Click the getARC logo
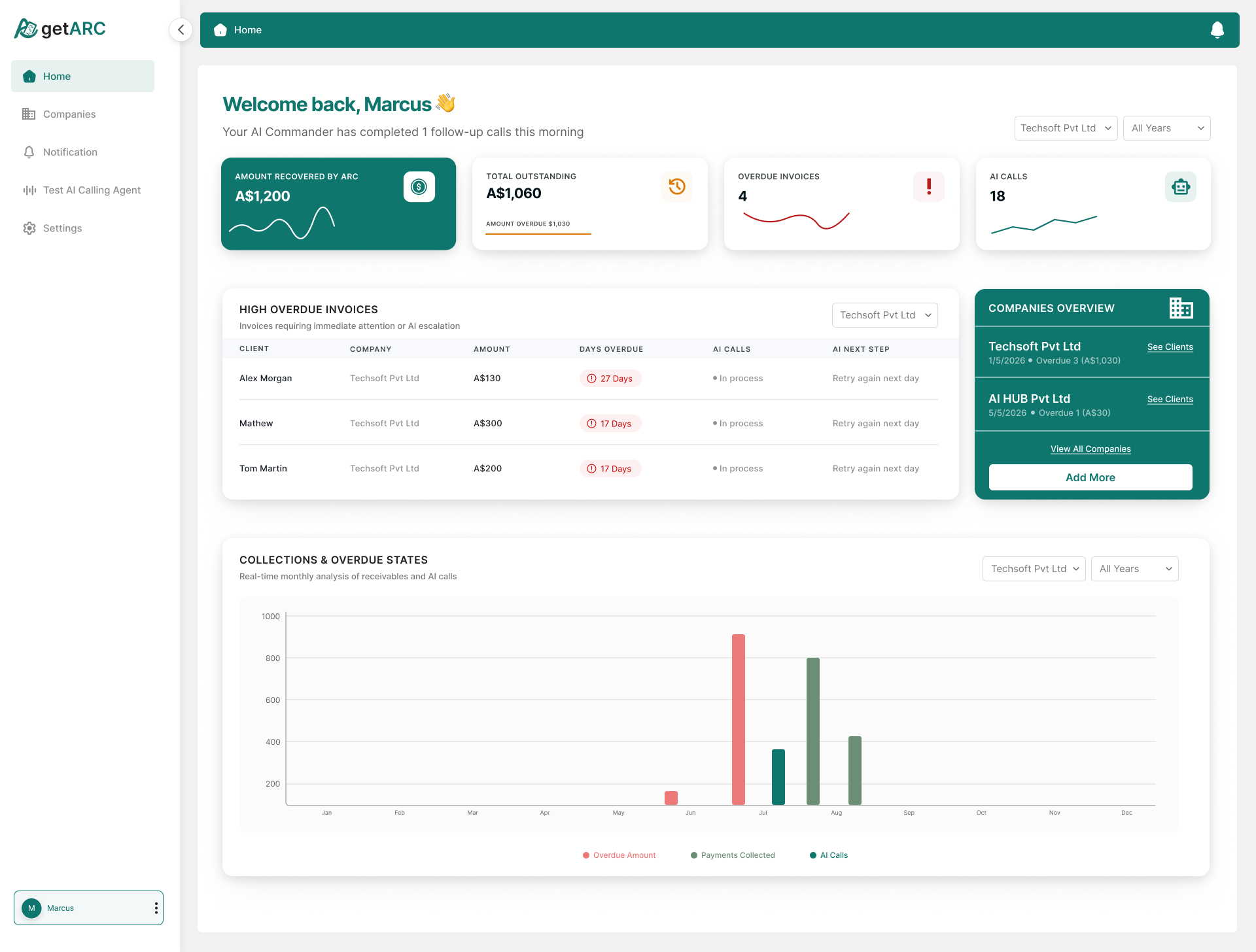Image resolution: width=1256 pixels, height=952 pixels. tap(60, 29)
